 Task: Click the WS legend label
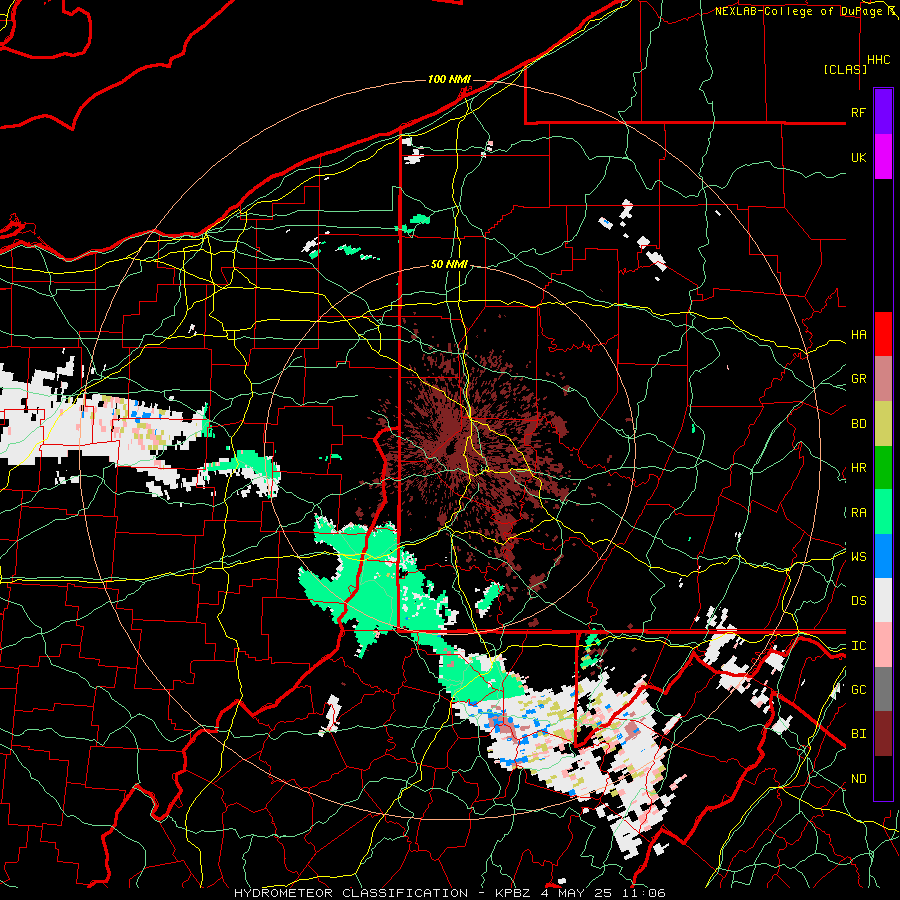(x=858, y=557)
